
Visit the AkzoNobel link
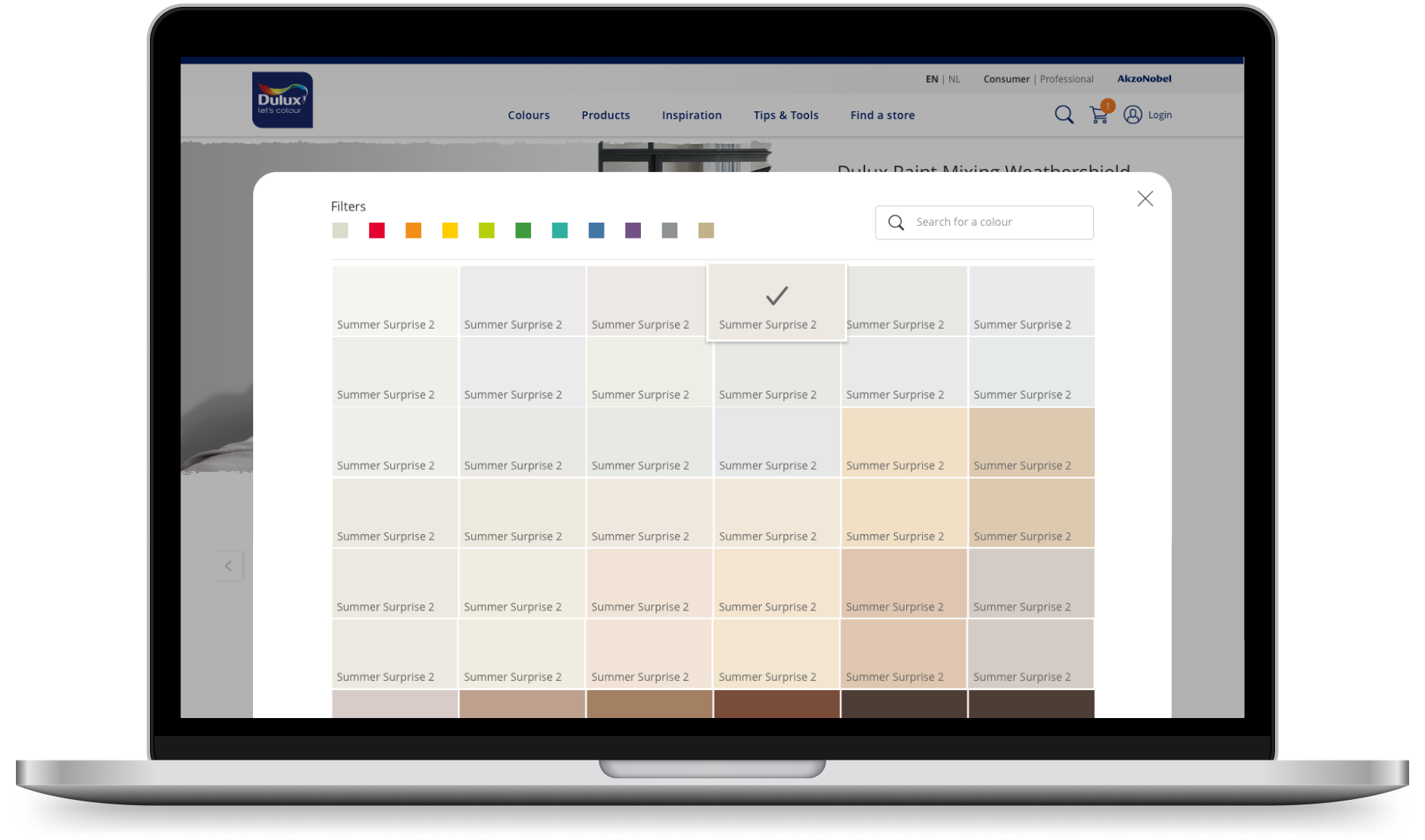tap(1143, 79)
